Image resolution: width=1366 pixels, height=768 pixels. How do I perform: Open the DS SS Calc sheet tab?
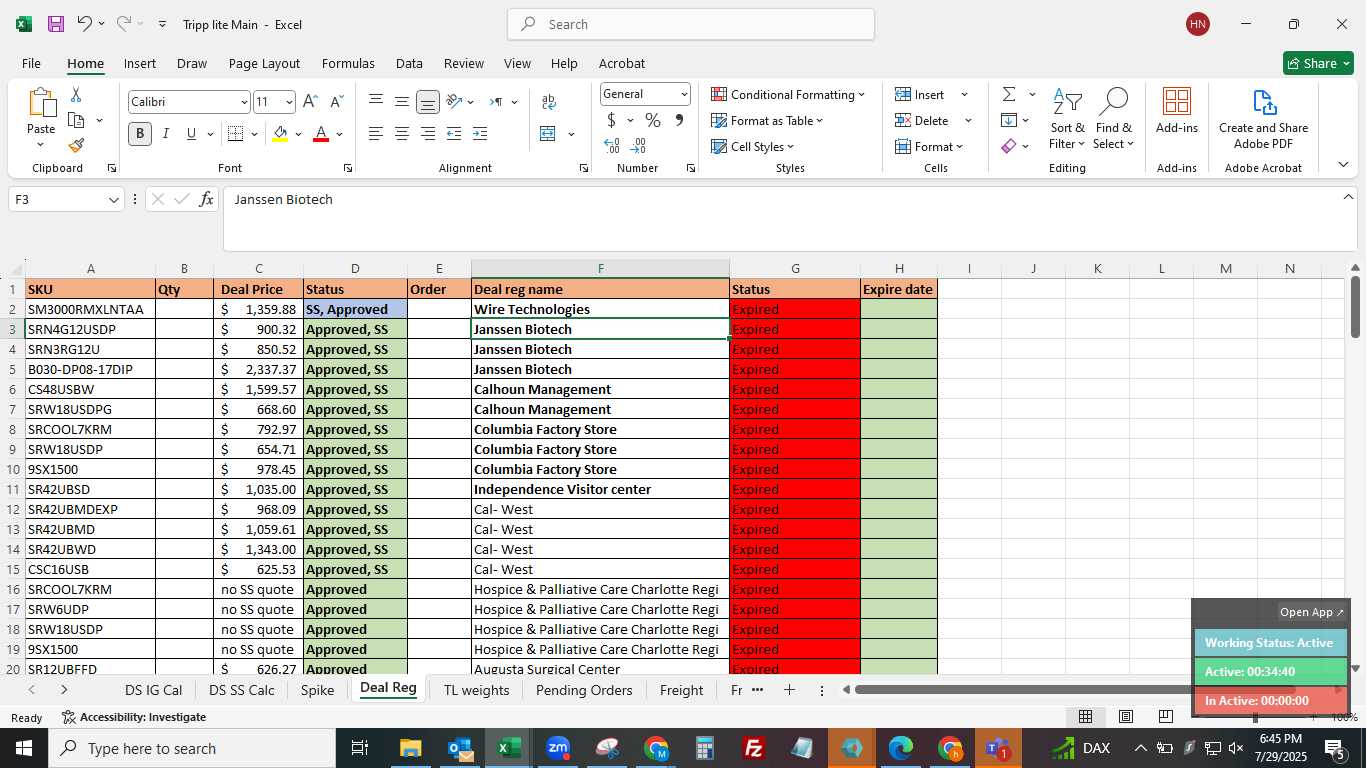click(242, 690)
